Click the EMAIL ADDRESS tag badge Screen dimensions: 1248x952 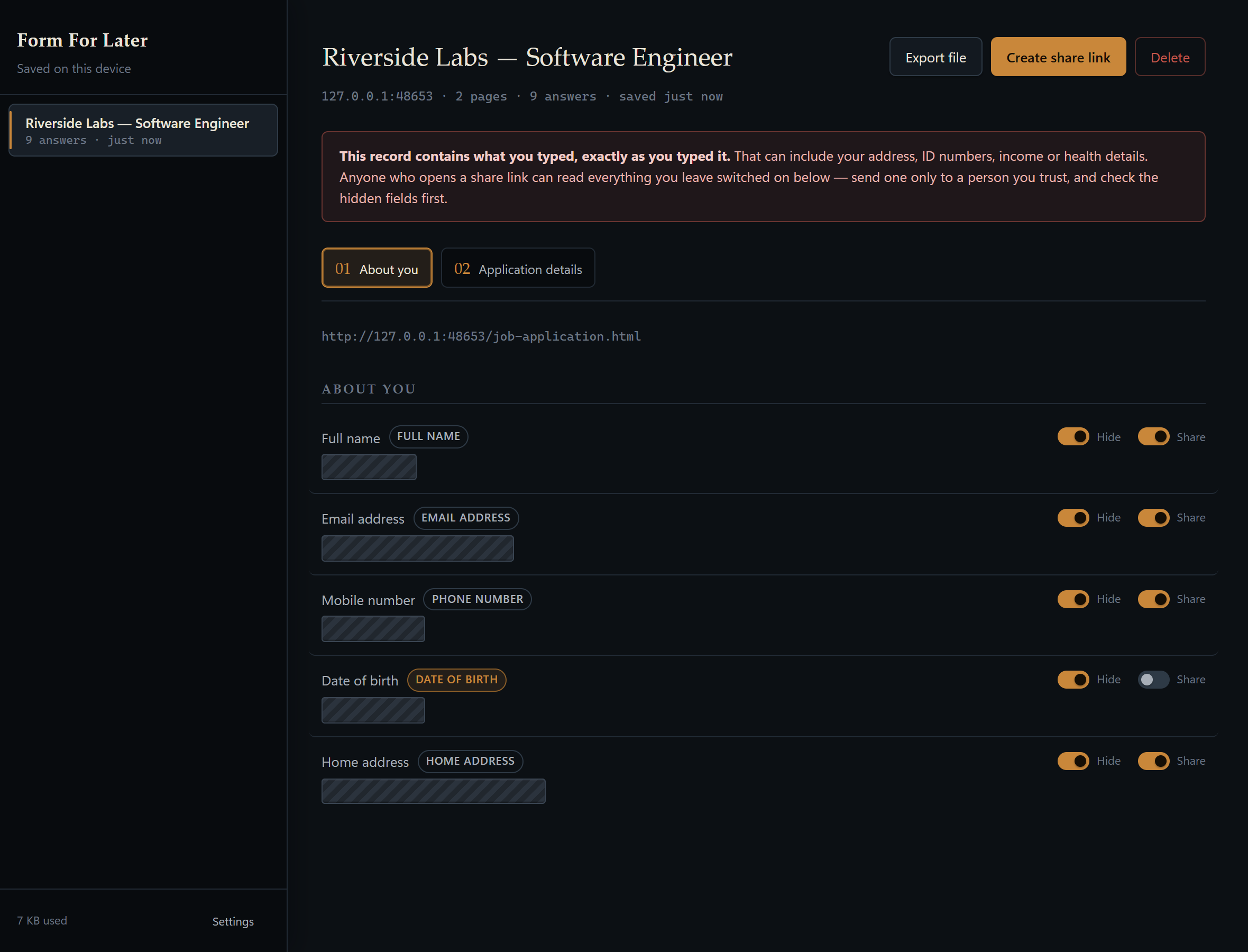click(466, 518)
